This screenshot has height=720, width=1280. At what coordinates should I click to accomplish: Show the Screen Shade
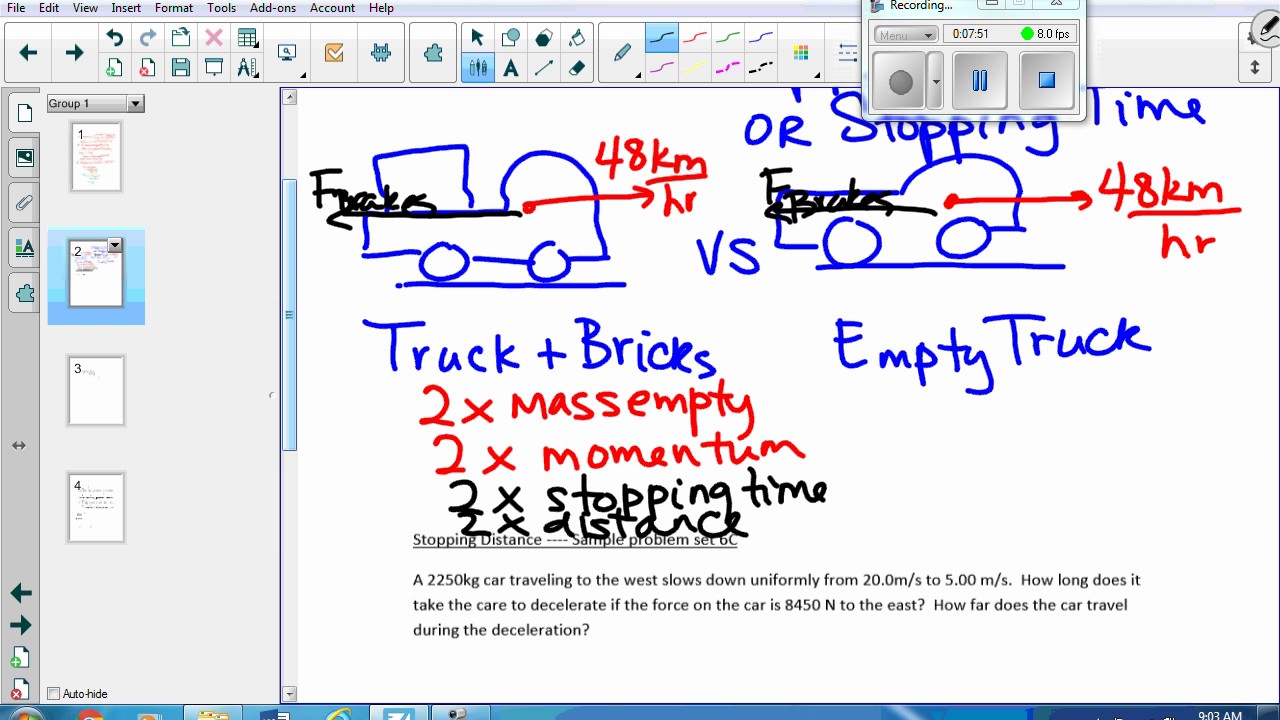(214, 68)
